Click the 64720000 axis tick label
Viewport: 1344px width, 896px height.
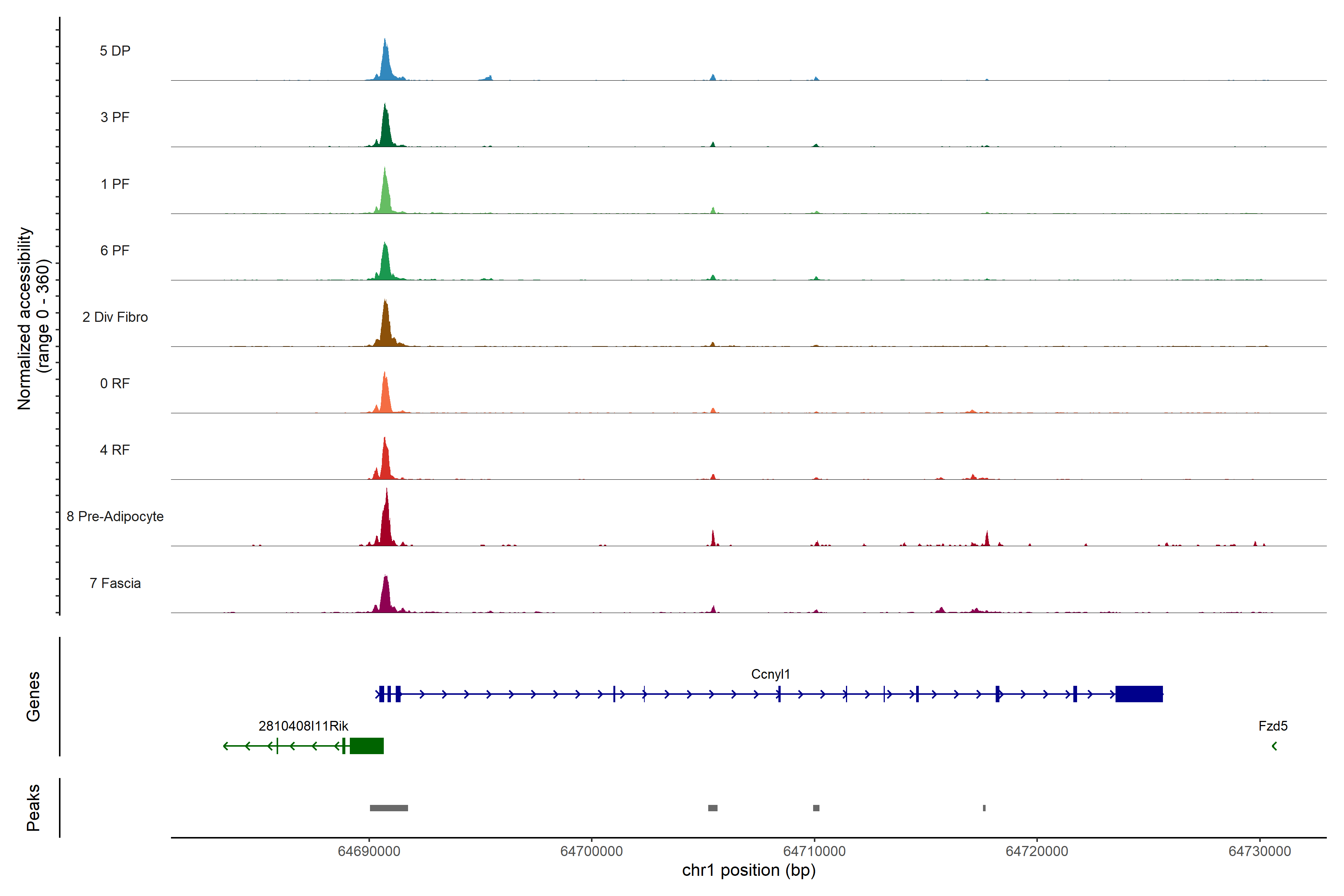point(1037,852)
